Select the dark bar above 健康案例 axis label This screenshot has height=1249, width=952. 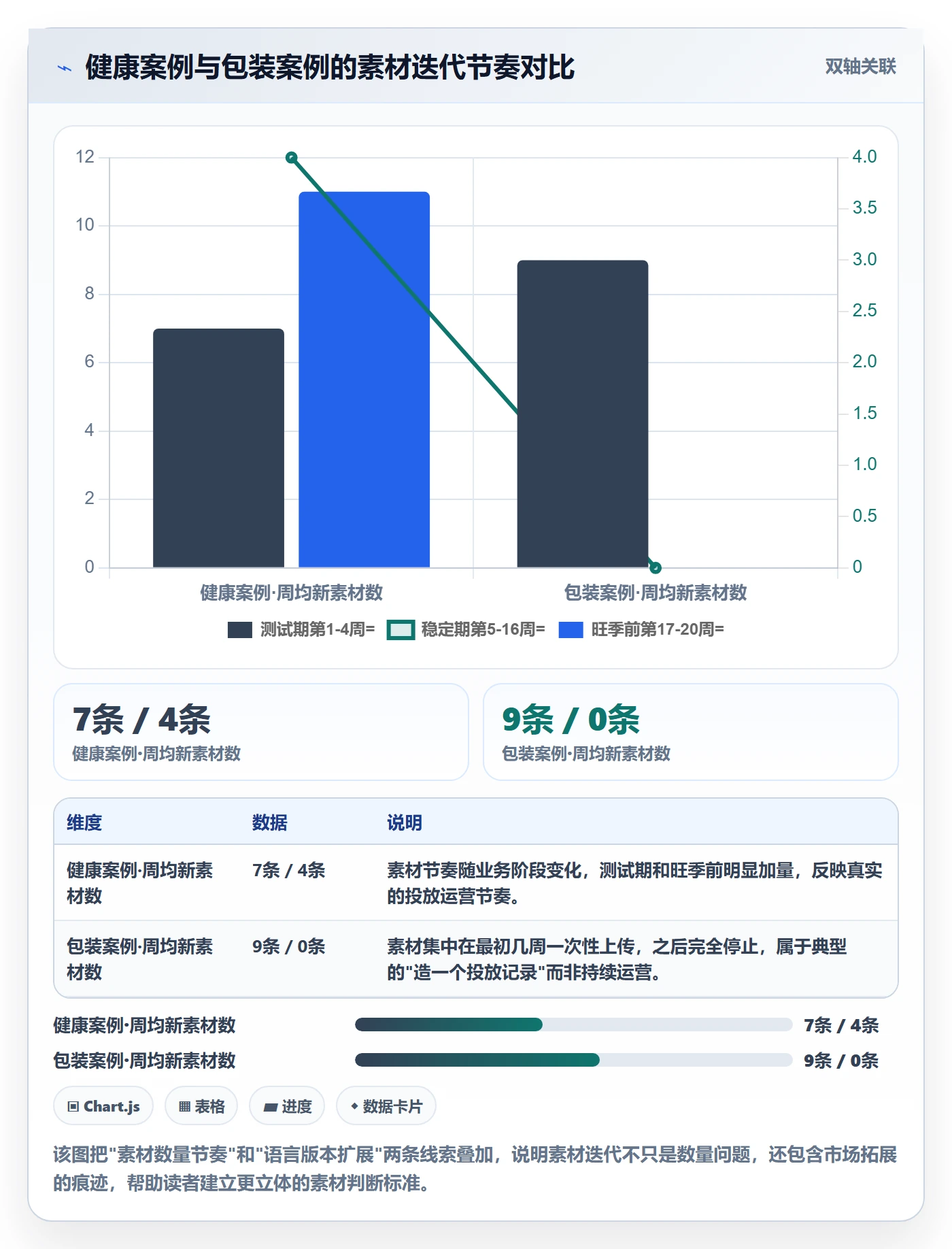[x=218, y=448]
